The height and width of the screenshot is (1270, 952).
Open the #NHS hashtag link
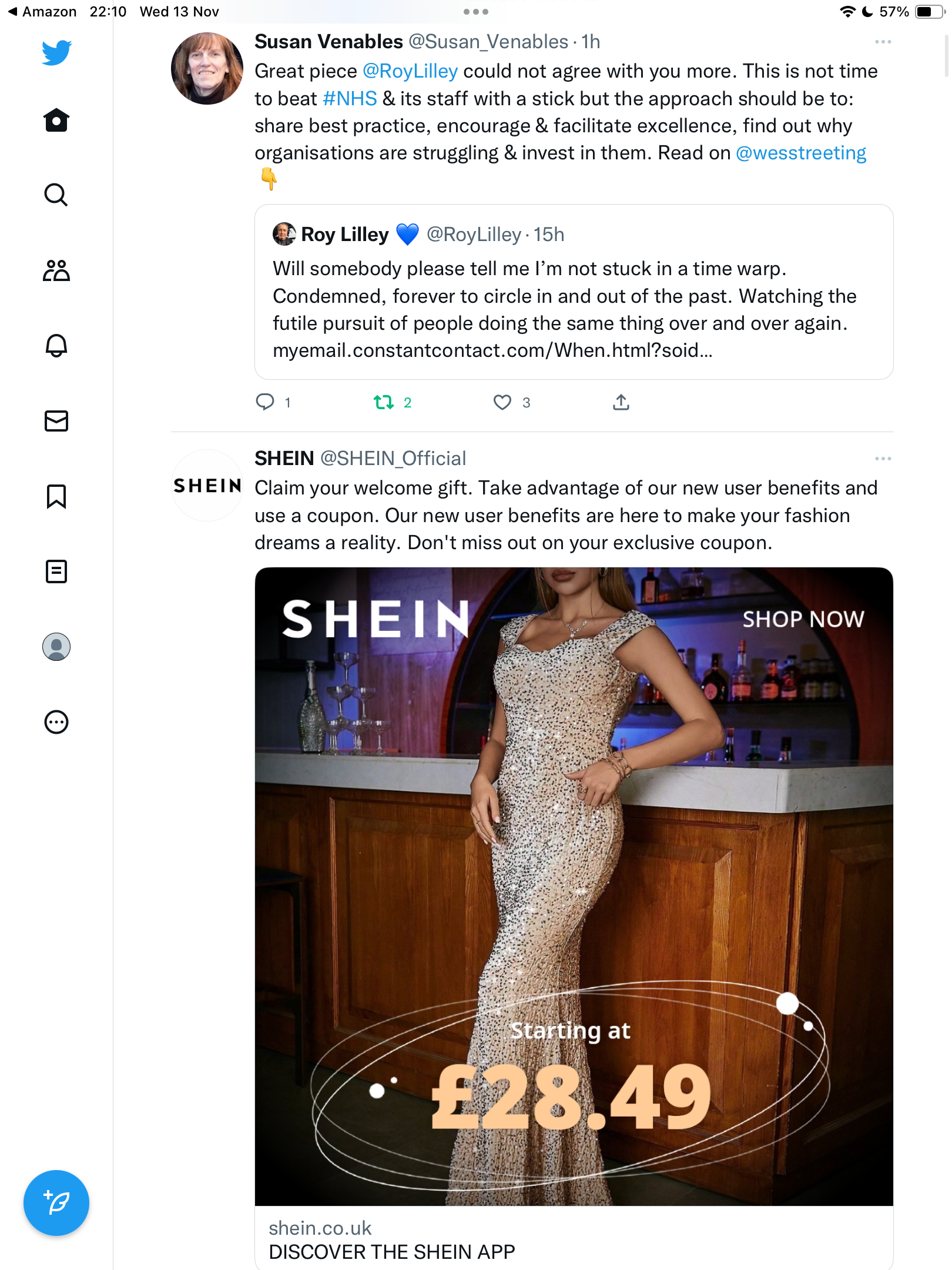[x=350, y=99]
